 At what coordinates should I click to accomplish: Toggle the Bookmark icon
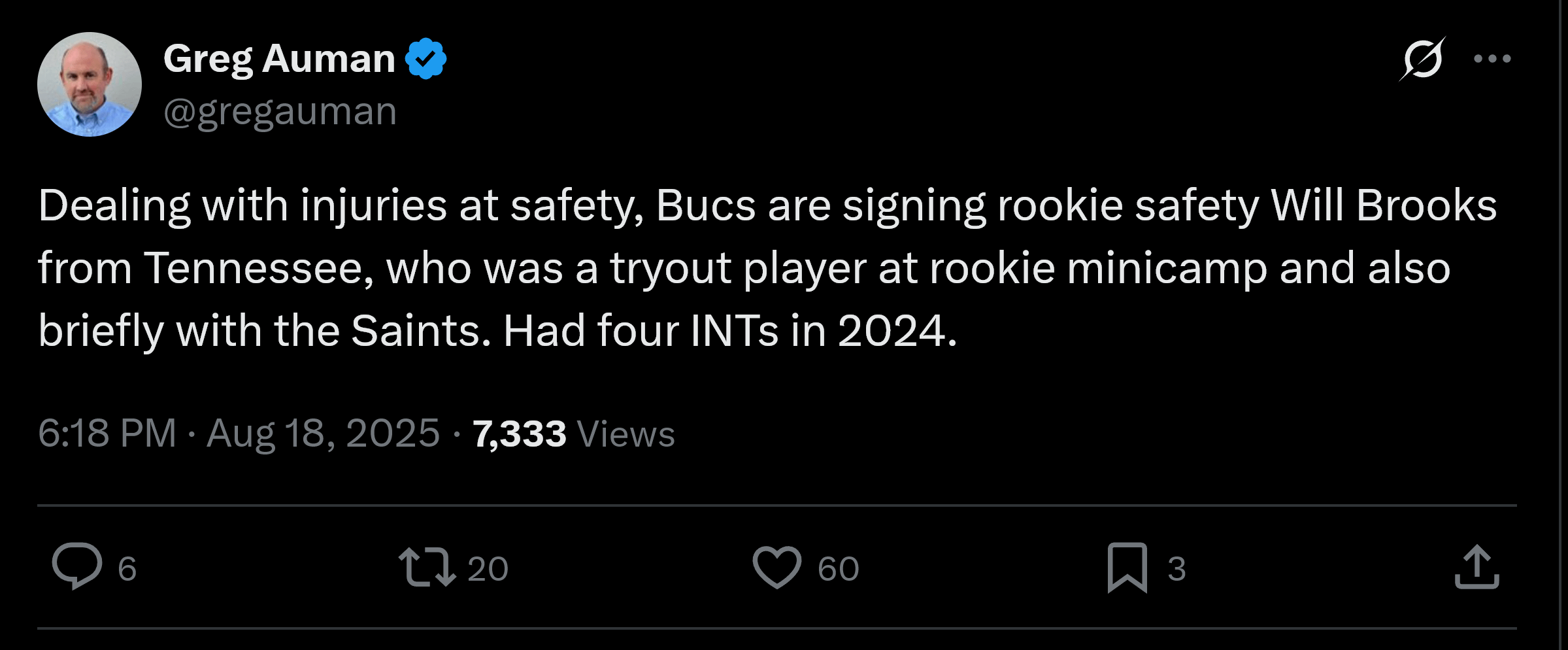point(1127,568)
